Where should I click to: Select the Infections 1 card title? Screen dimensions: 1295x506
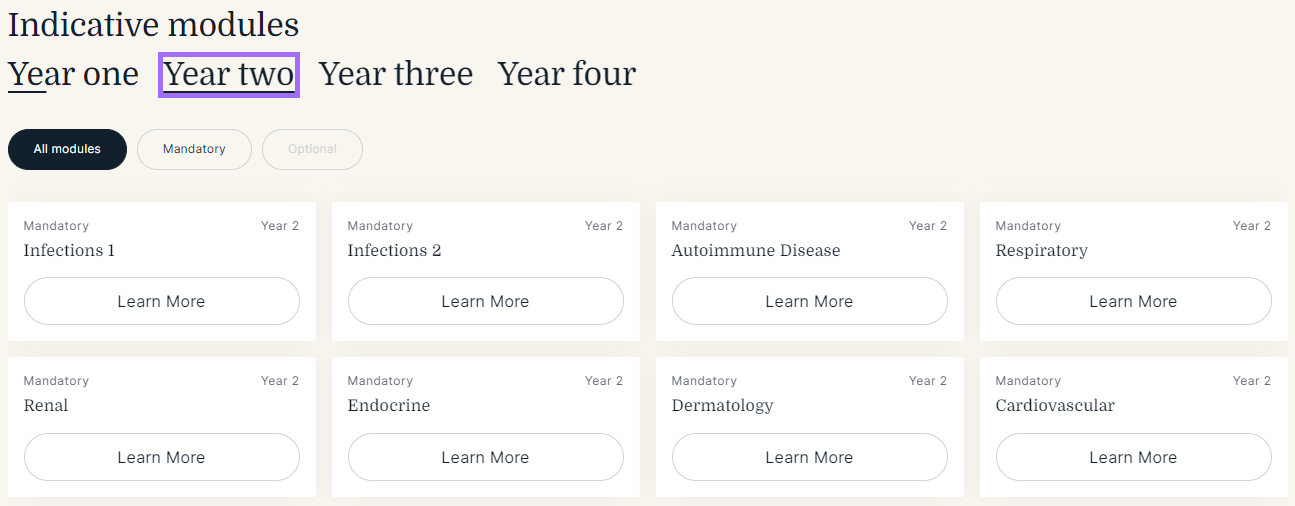tap(69, 250)
